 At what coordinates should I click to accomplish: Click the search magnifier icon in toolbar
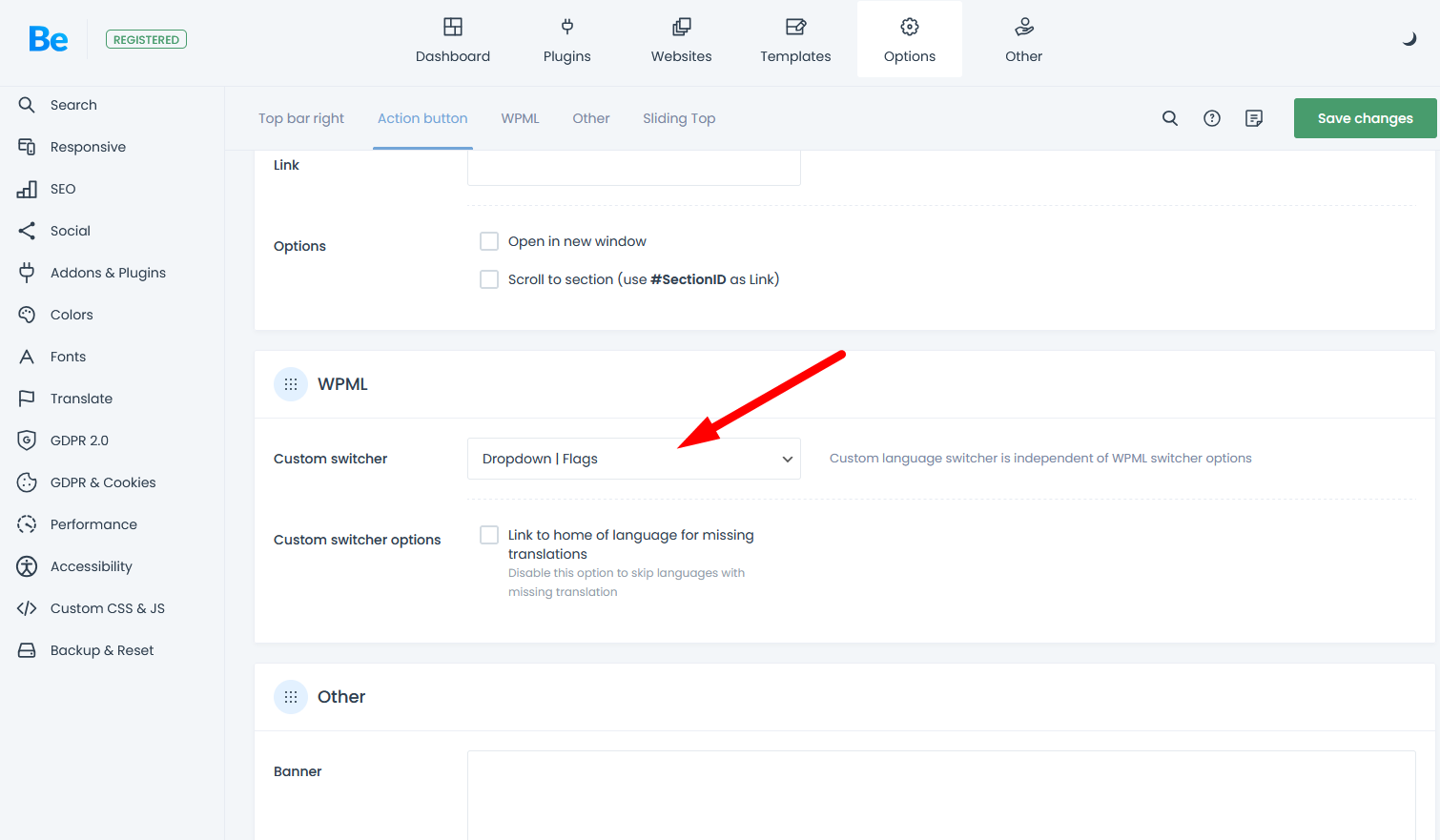(x=1170, y=118)
